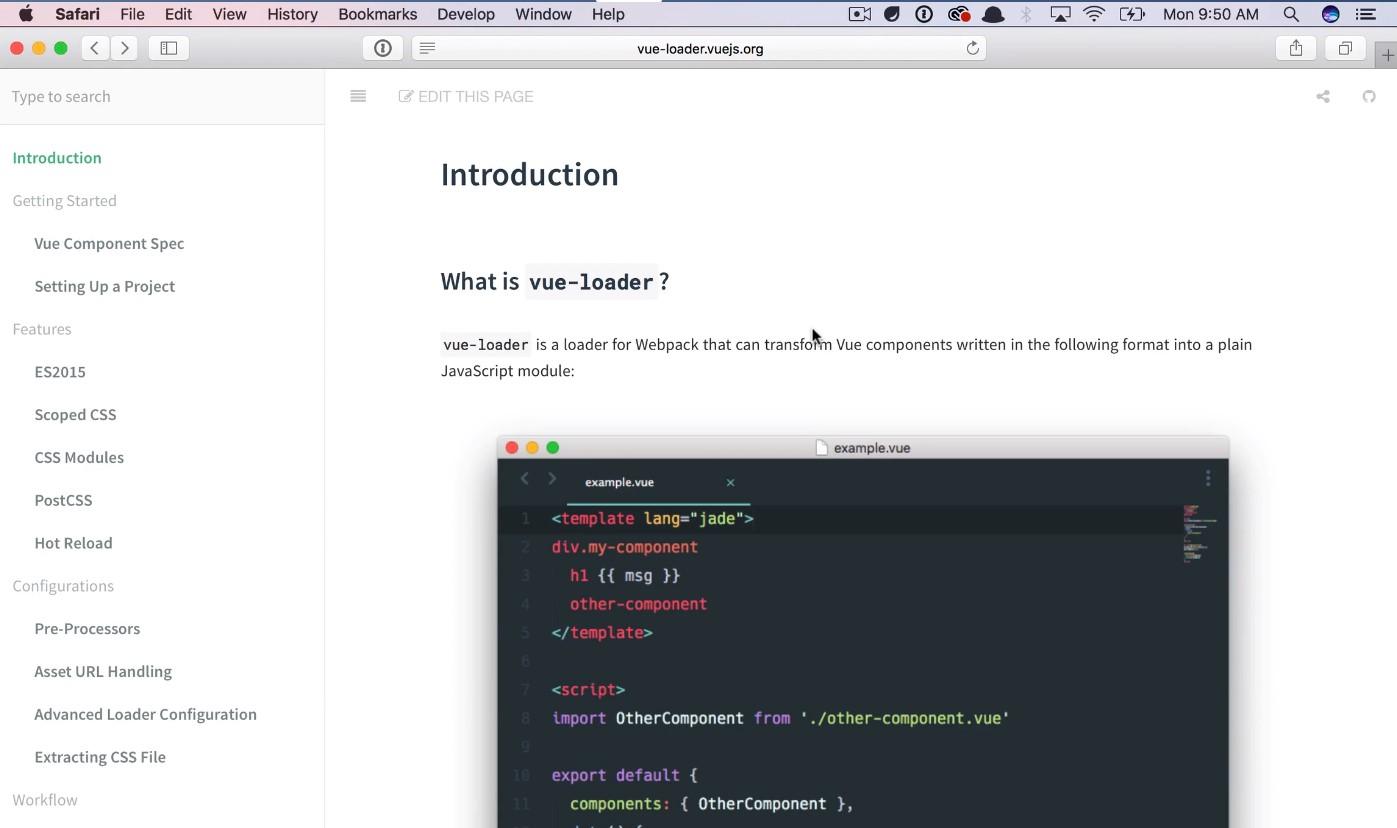This screenshot has width=1397, height=828.
Task: Open the File menu
Action: coord(132,14)
